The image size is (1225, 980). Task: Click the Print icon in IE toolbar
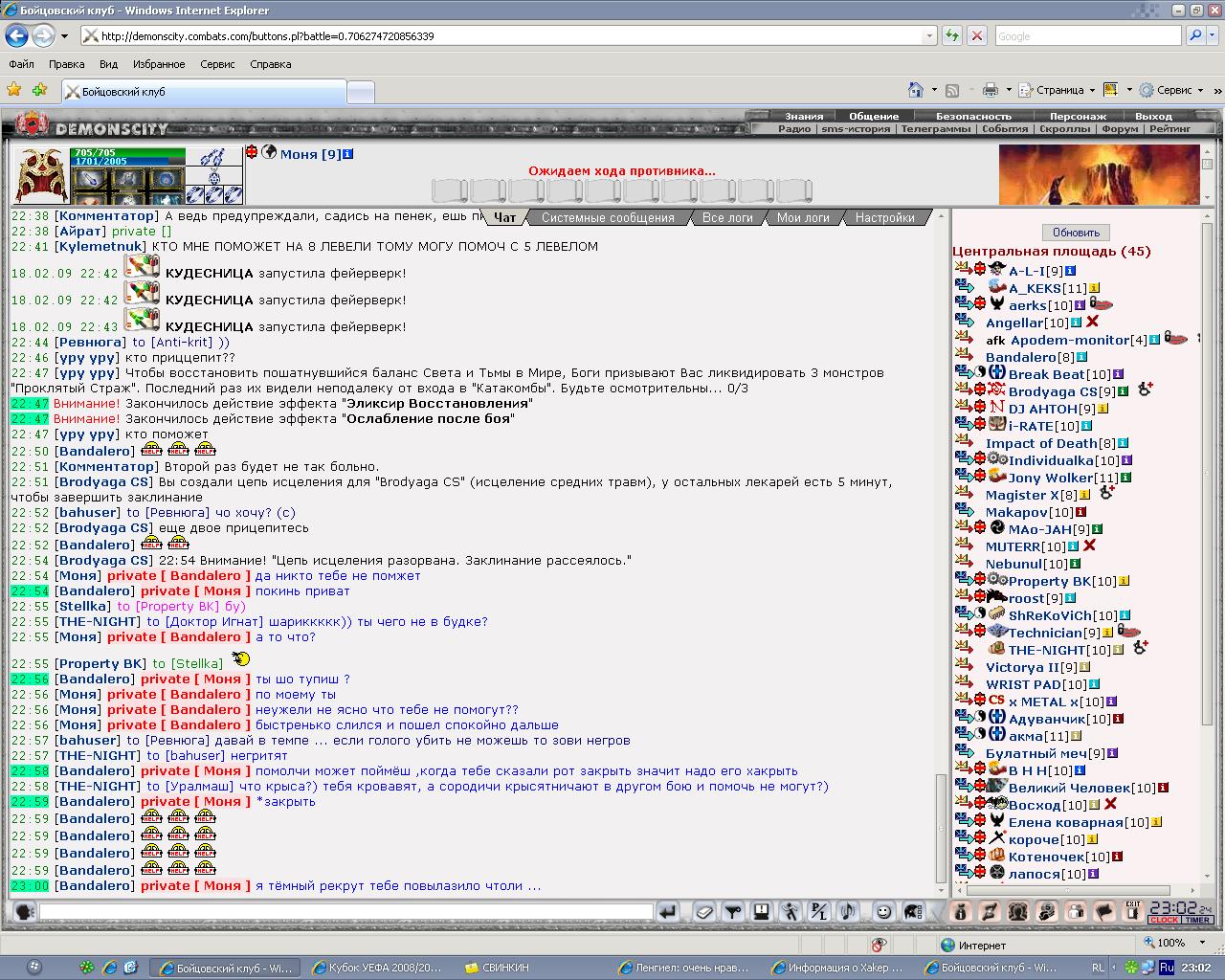click(x=991, y=90)
